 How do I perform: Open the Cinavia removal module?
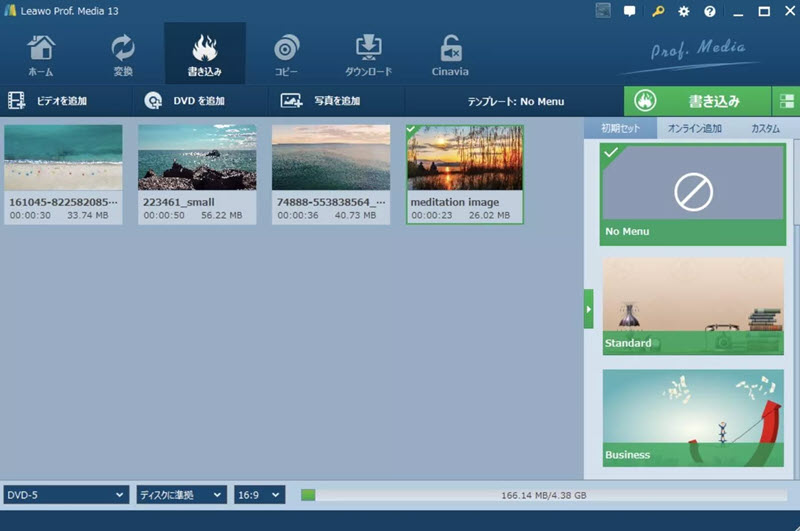point(450,55)
